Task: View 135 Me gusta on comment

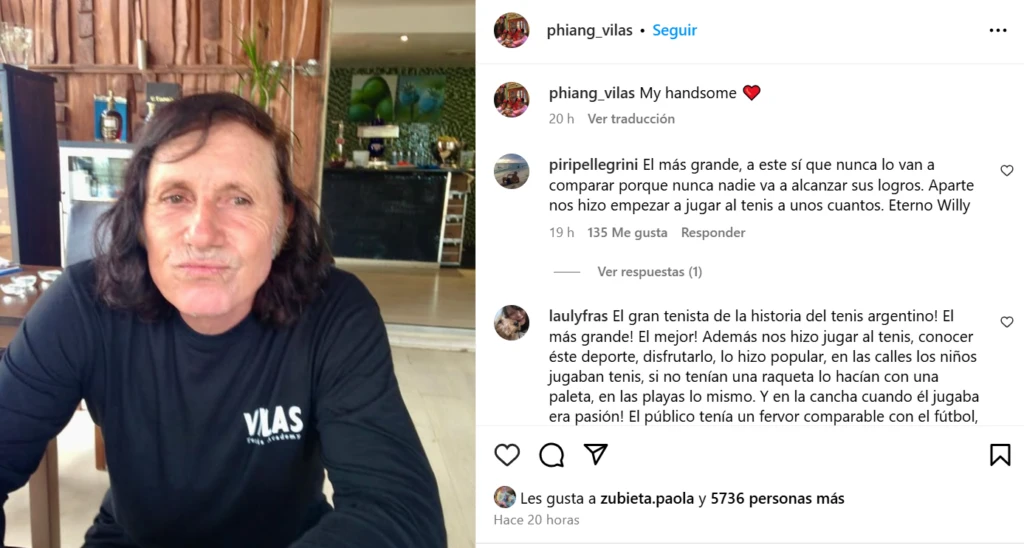Action: (x=627, y=233)
